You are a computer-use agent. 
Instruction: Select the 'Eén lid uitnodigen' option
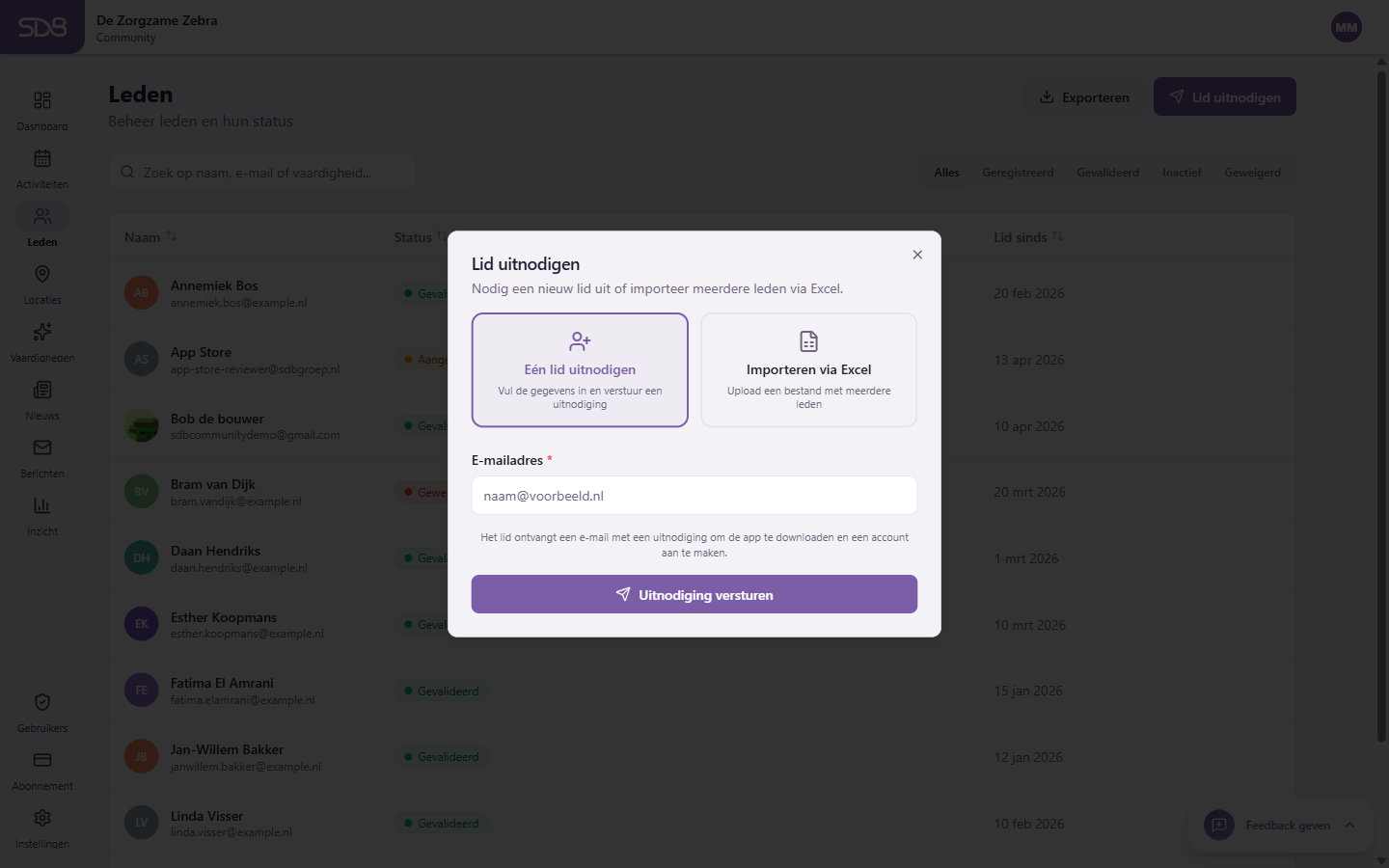click(580, 369)
